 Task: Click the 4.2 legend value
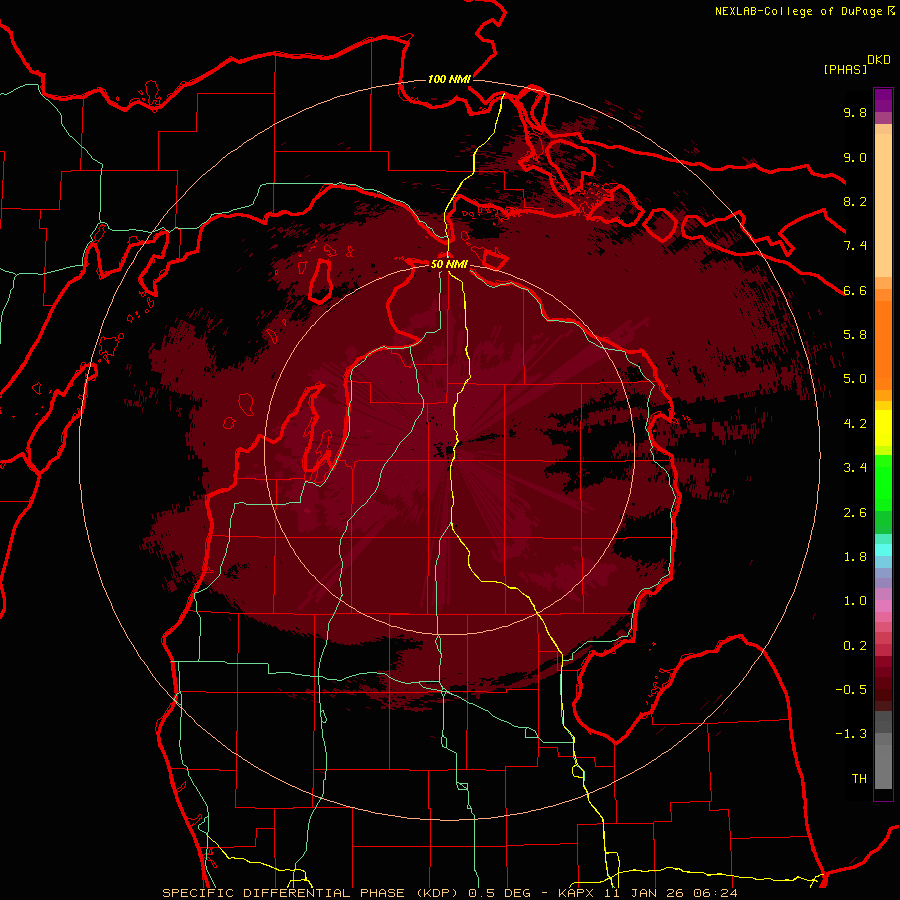pyautogui.click(x=855, y=424)
